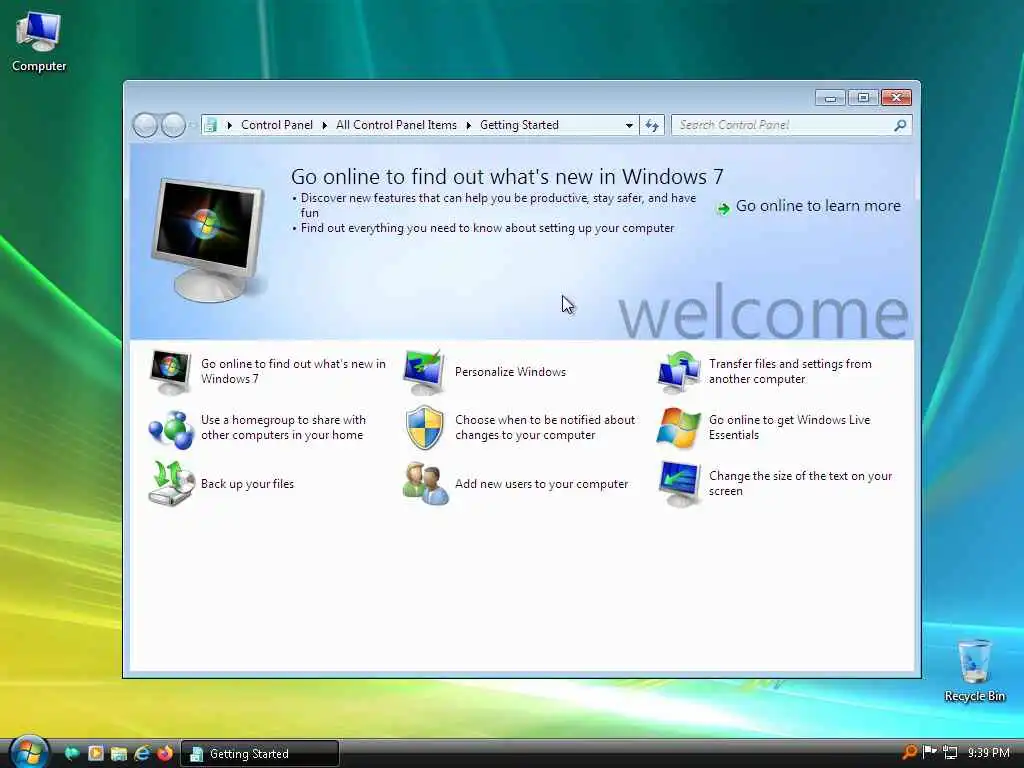Screen dimensions: 1024x768
Task: Open Transfer files and settings link
Action: point(790,372)
